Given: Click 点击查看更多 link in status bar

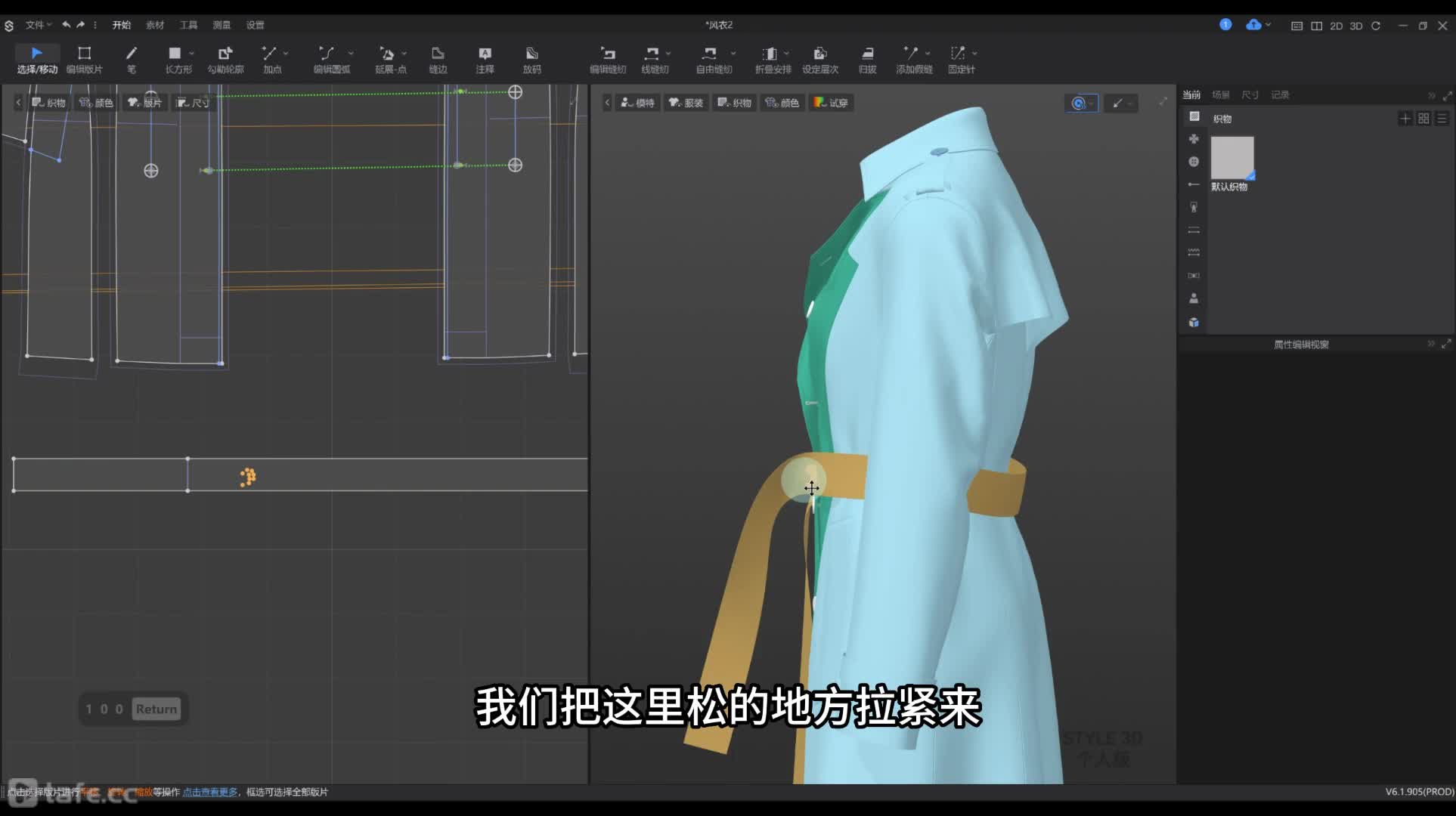Looking at the screenshot, I should [x=210, y=792].
